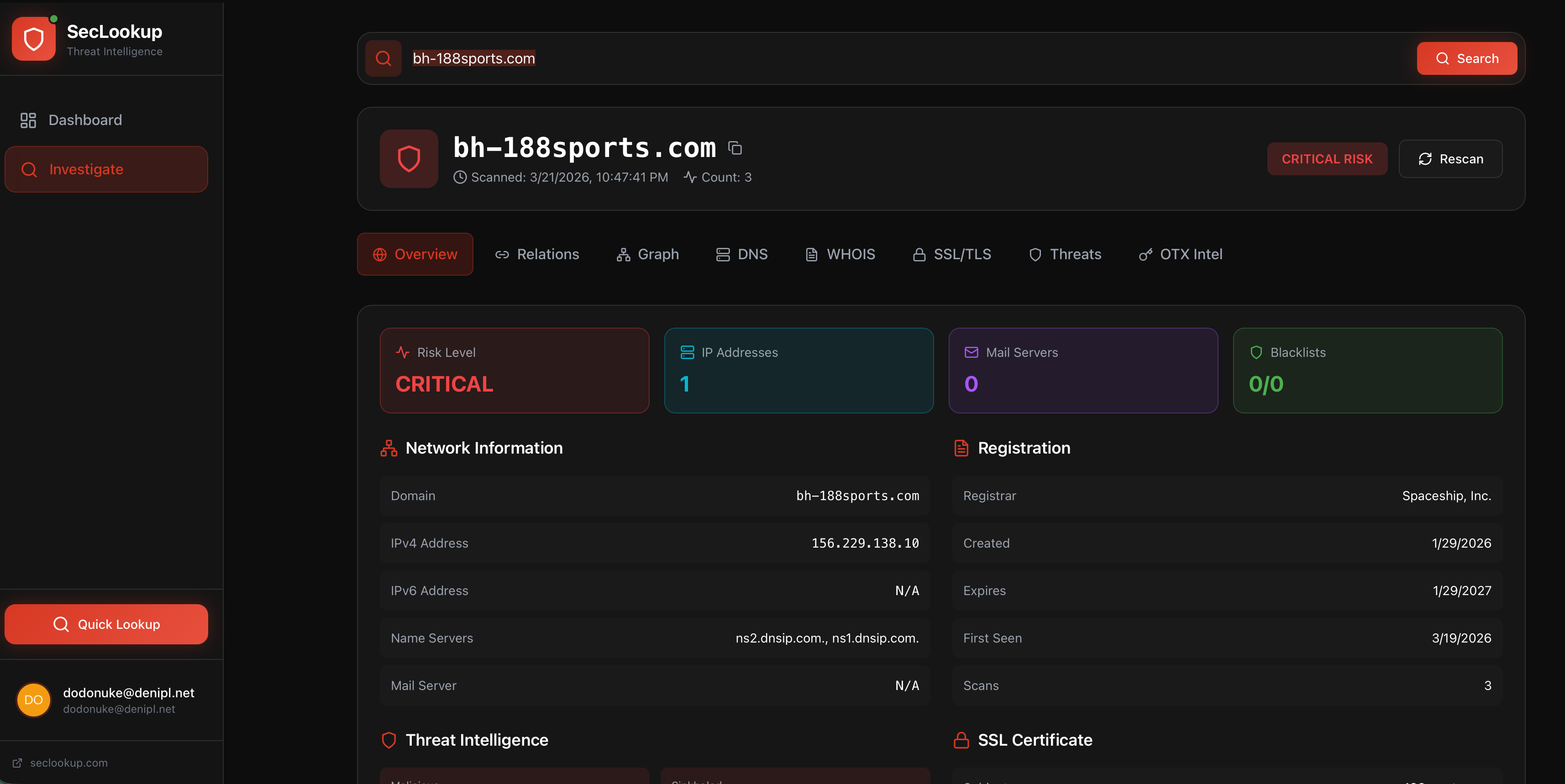Screen dimensions: 1565x784
Task: Click the copy domain icon next to bh-188sports.com
Action: (x=735, y=147)
